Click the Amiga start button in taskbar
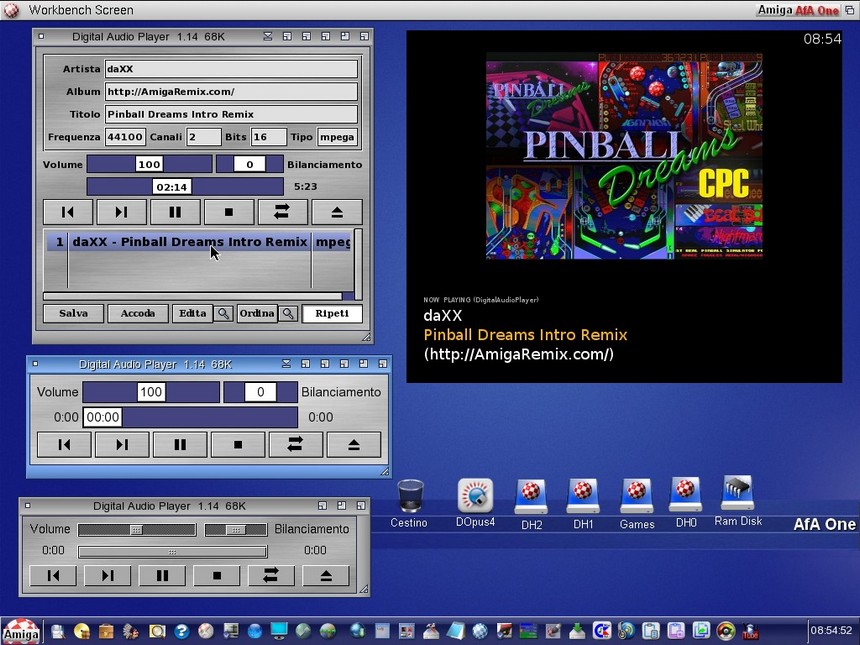Screen dimensions: 860x645 point(21,631)
